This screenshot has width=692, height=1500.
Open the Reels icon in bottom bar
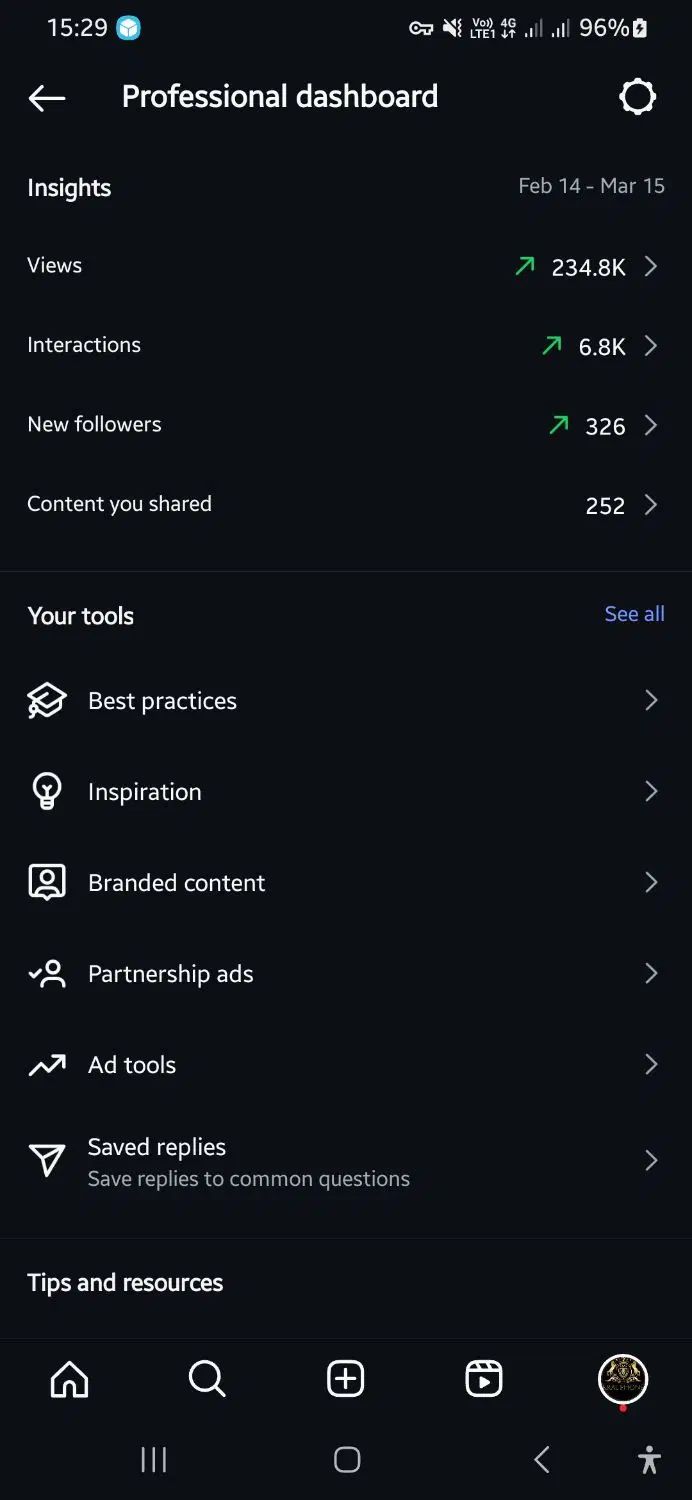click(484, 1380)
